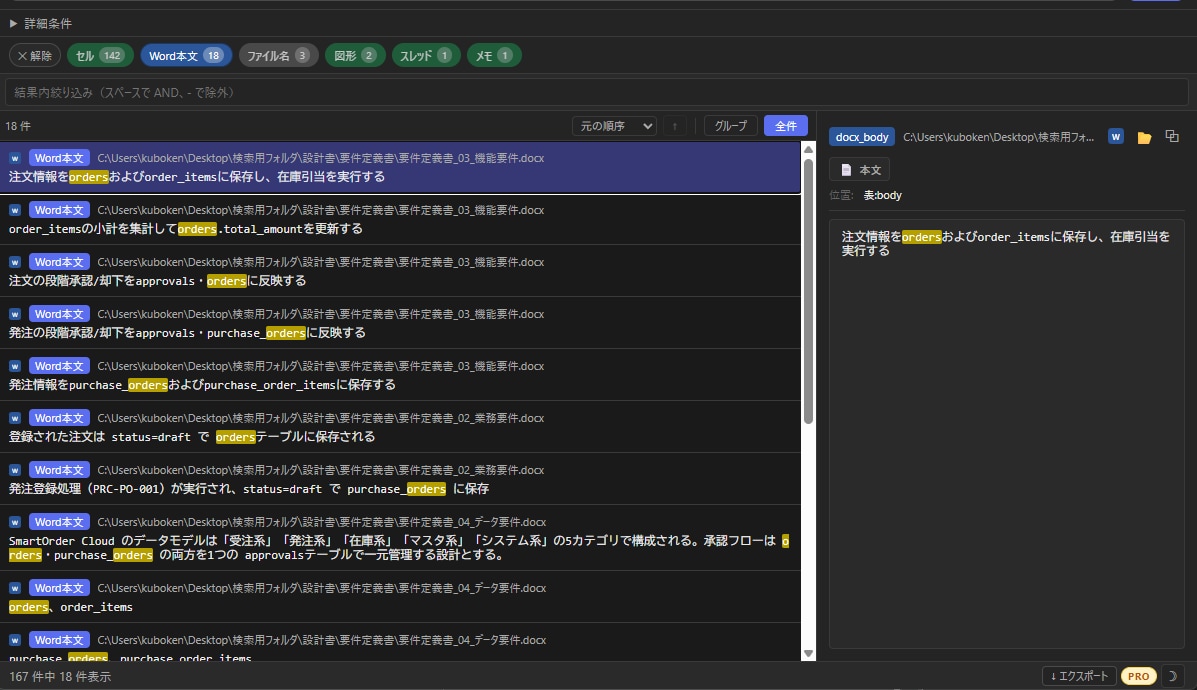Toggle the ファイル名 3 filter chip
Image resolution: width=1197 pixels, height=690 pixels.
tap(278, 56)
